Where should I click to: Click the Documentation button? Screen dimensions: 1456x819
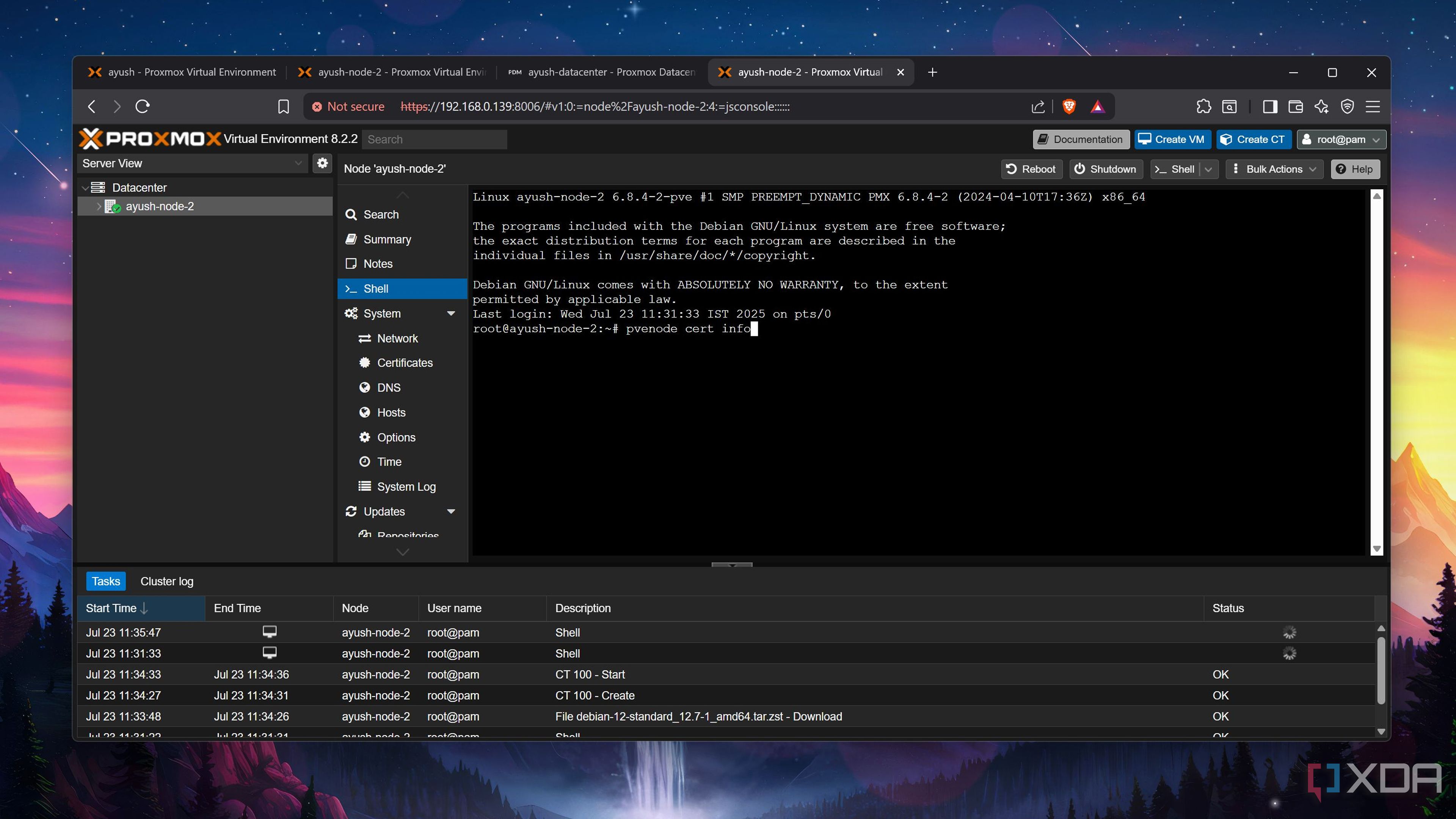click(1081, 140)
